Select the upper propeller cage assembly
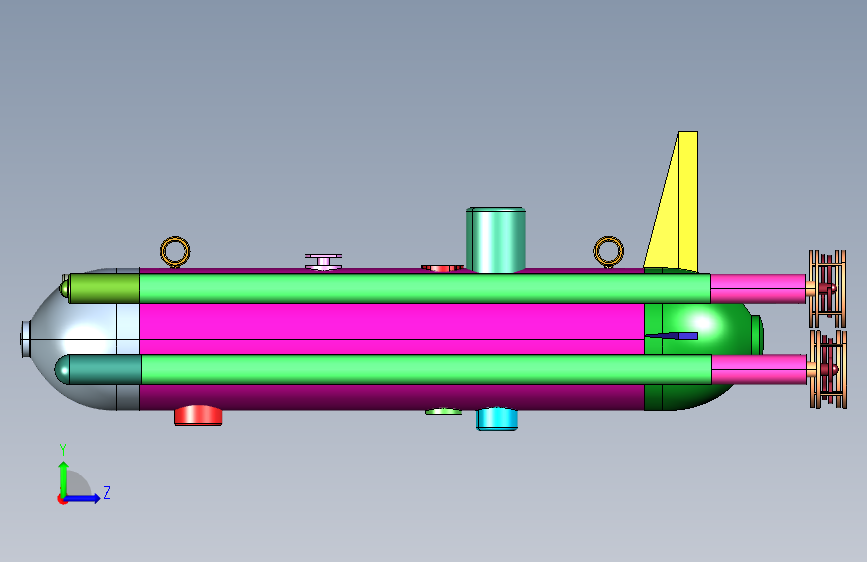867x562 pixels. pyautogui.click(x=827, y=289)
